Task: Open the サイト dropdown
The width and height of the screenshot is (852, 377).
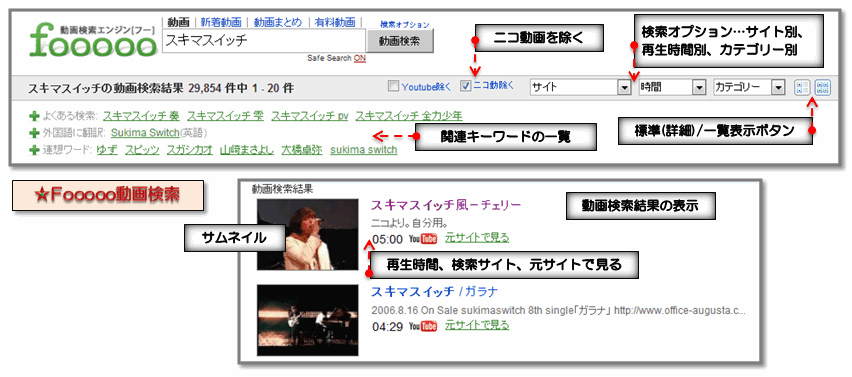Action: 579,87
